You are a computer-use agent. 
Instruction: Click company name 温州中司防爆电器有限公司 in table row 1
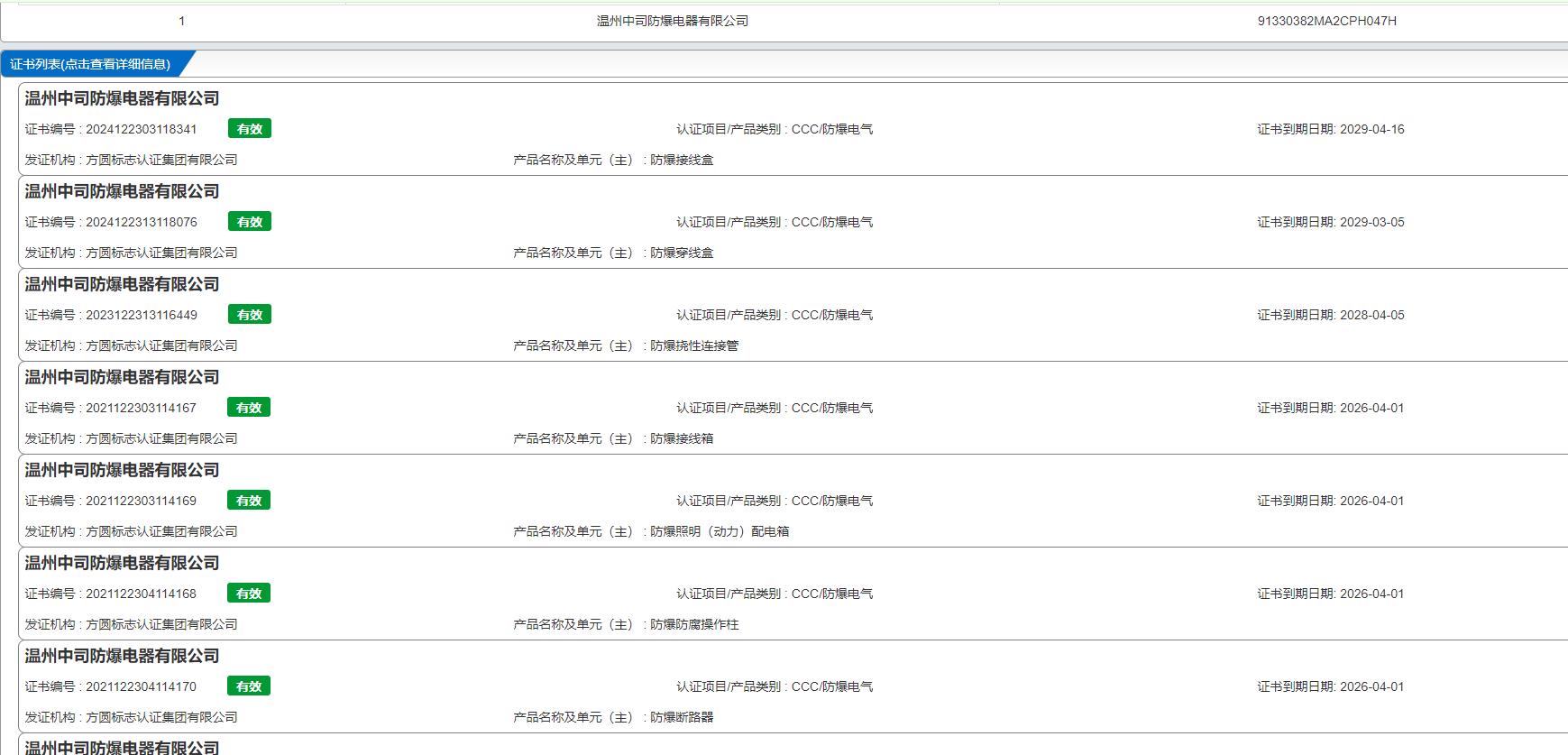[673, 21]
